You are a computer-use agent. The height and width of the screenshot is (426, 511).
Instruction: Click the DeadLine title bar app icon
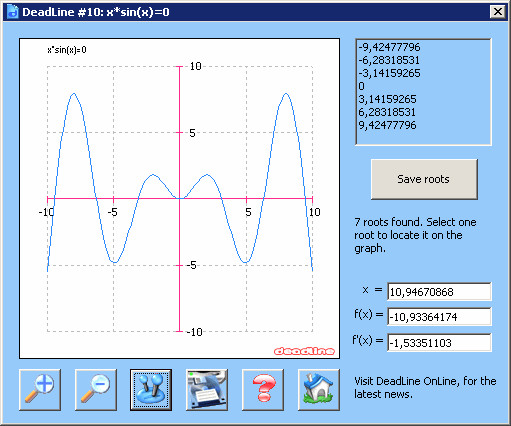[x=12, y=12]
